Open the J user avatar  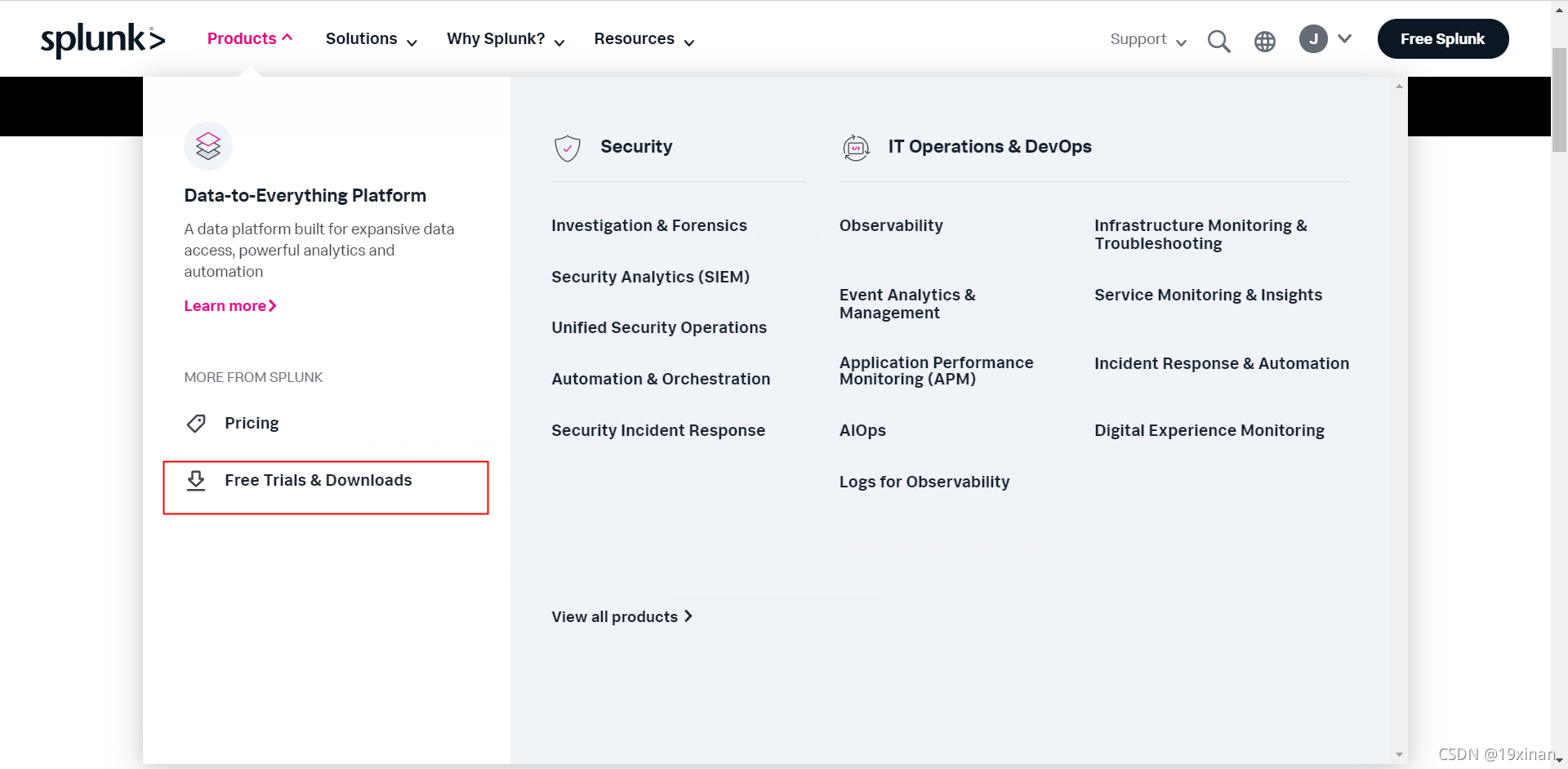tap(1313, 39)
